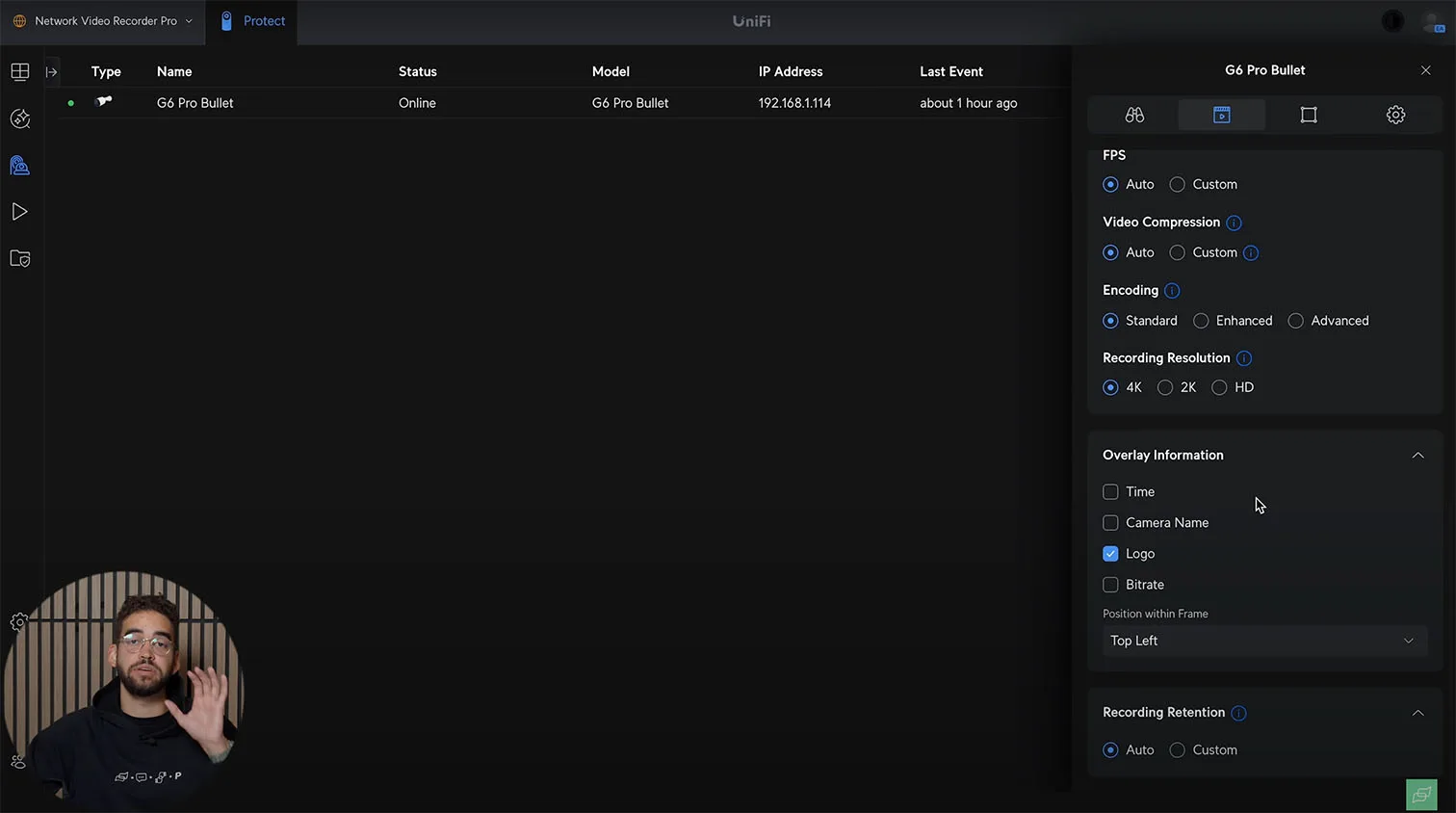Choose Standard encoding
The height and width of the screenshot is (813, 1456).
(1110, 321)
